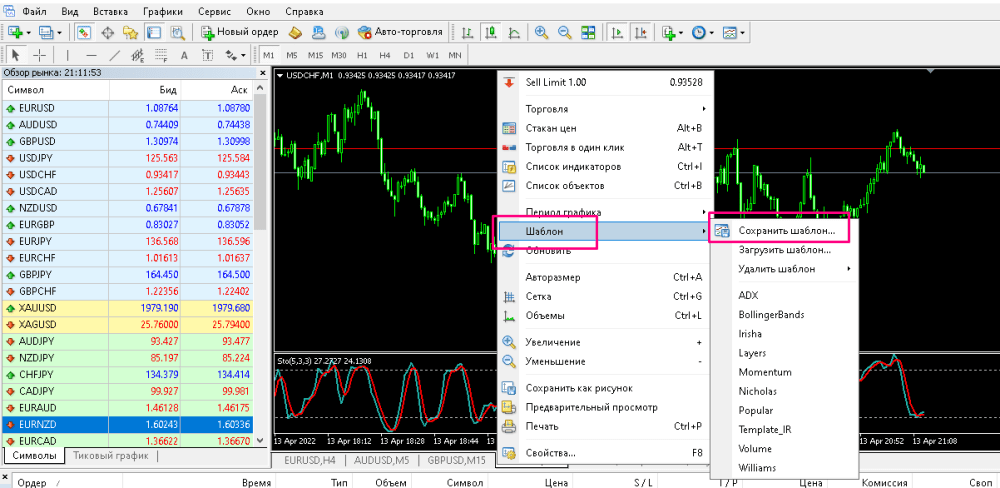Click the Авто-торговля button

click(x=401, y=32)
